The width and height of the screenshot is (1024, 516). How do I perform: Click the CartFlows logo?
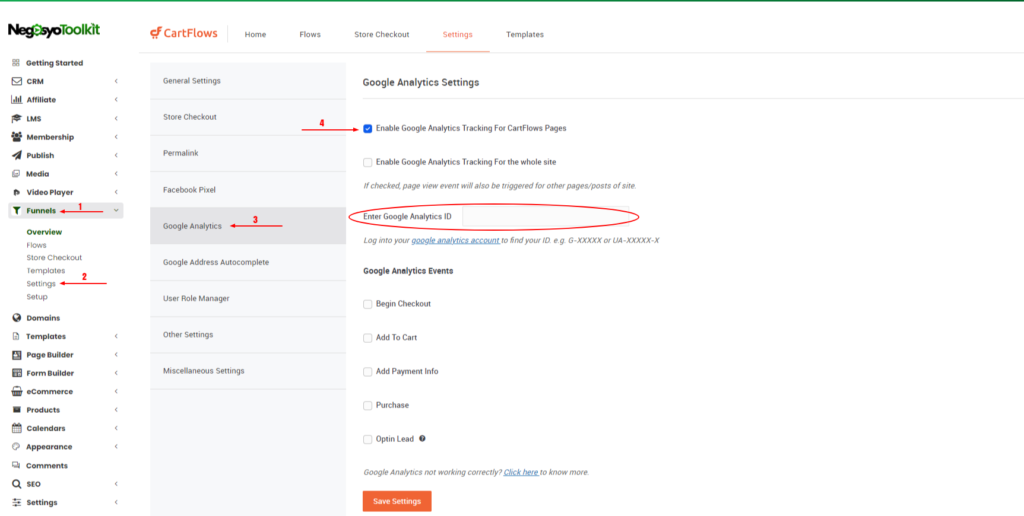[184, 33]
